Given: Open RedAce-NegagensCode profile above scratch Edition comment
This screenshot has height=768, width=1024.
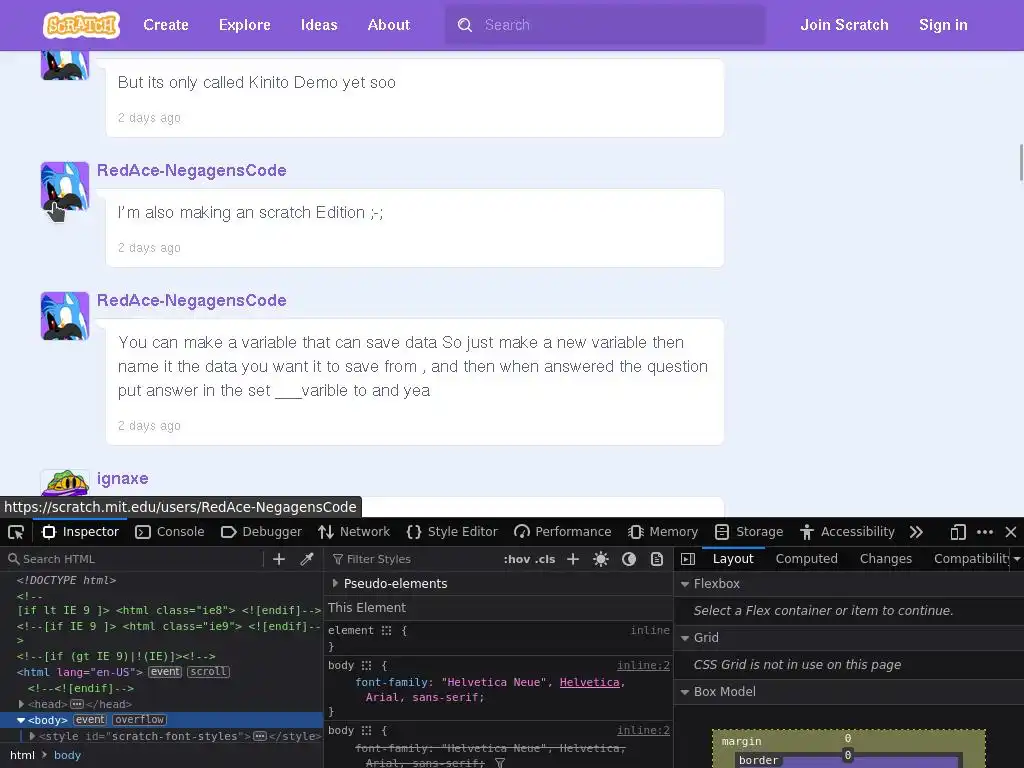Looking at the screenshot, I should click(x=191, y=170).
